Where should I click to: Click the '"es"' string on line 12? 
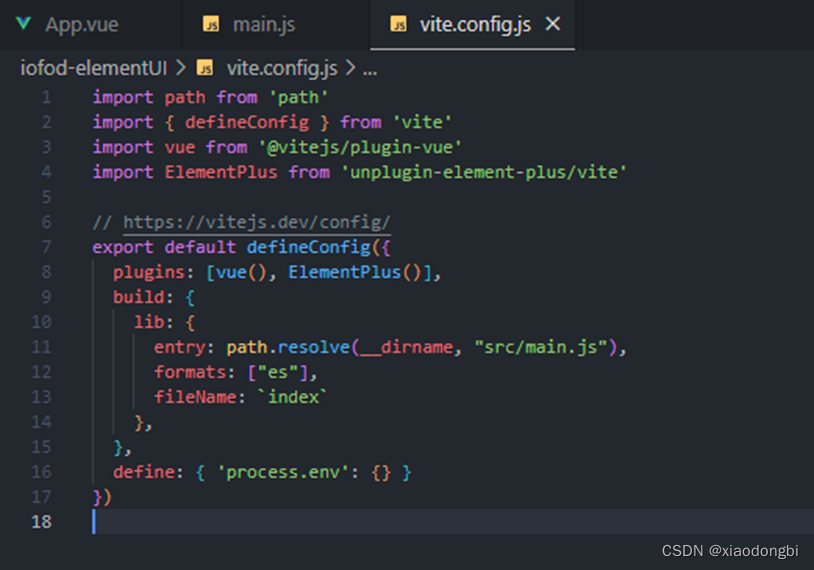tap(277, 372)
